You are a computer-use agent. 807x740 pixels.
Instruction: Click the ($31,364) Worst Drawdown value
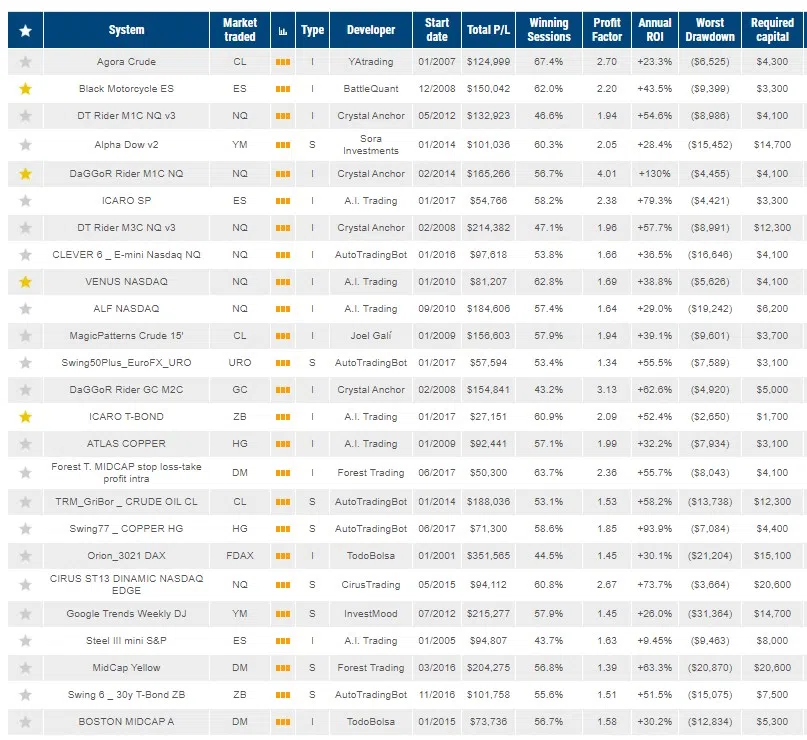click(x=710, y=614)
